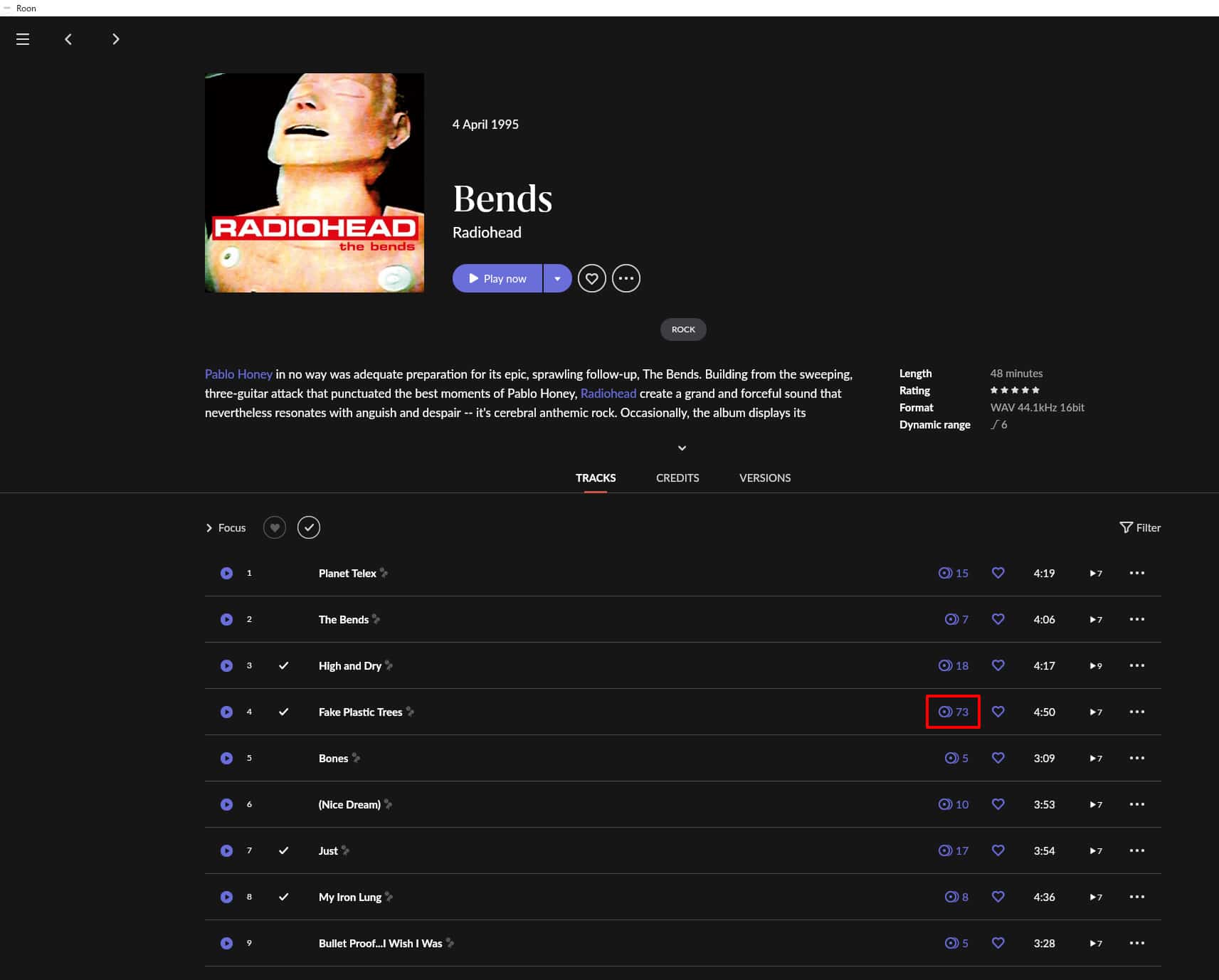Play the Planet Telex track
1219x980 pixels.
coord(226,573)
